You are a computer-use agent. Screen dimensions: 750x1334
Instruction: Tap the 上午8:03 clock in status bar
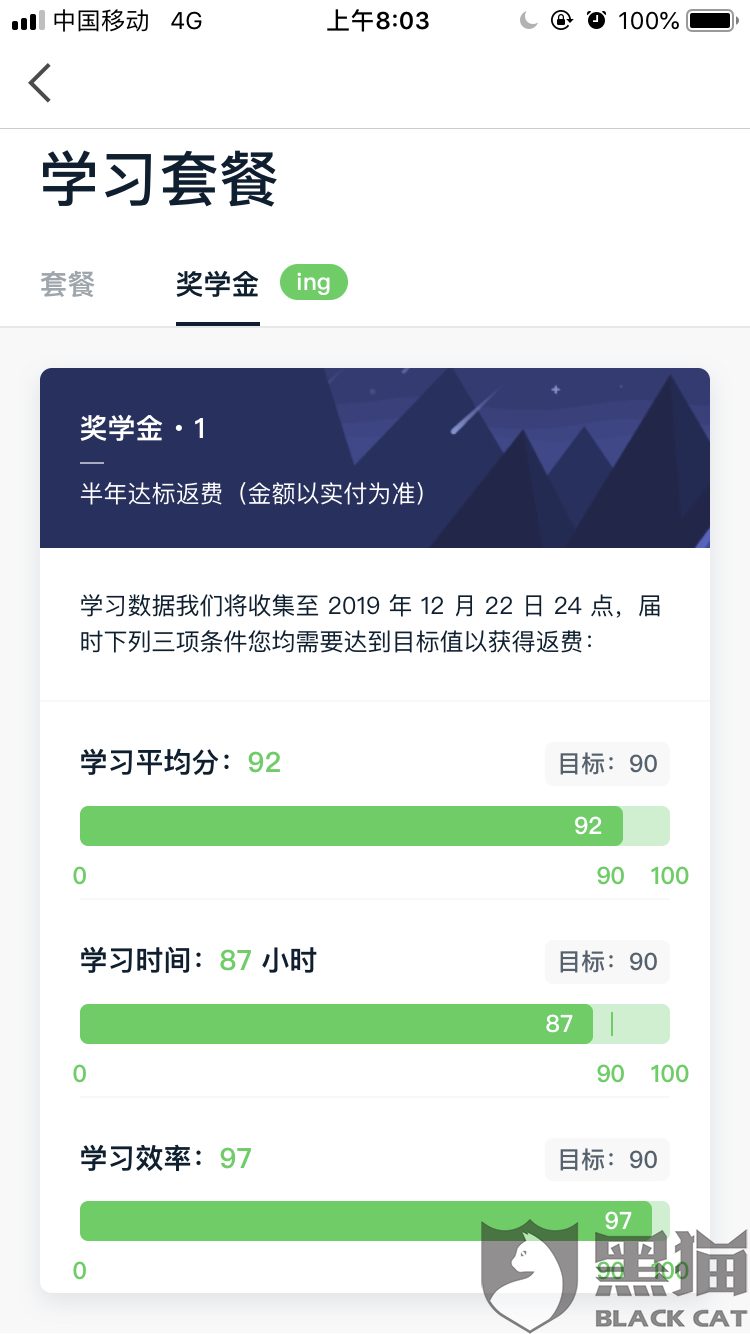[378, 20]
